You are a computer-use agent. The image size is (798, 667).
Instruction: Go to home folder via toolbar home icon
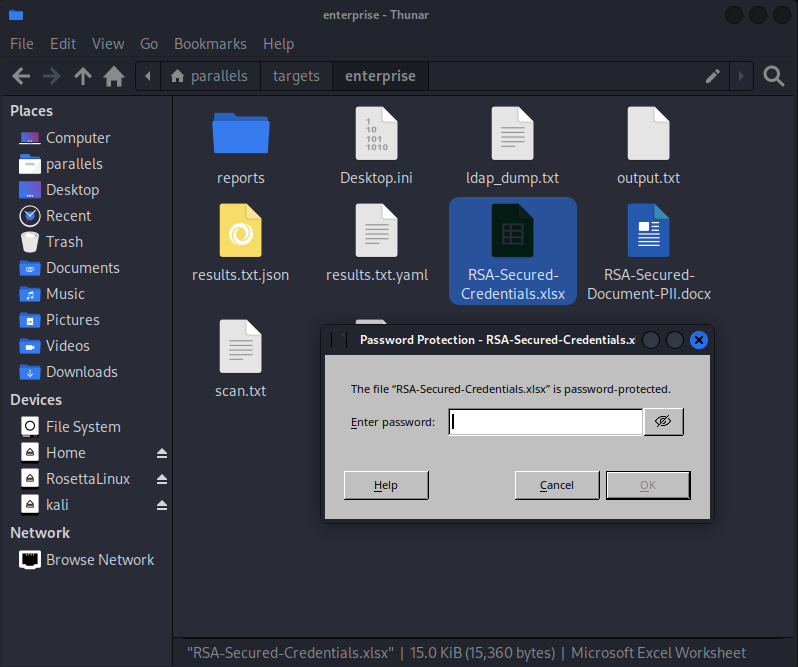(x=114, y=76)
